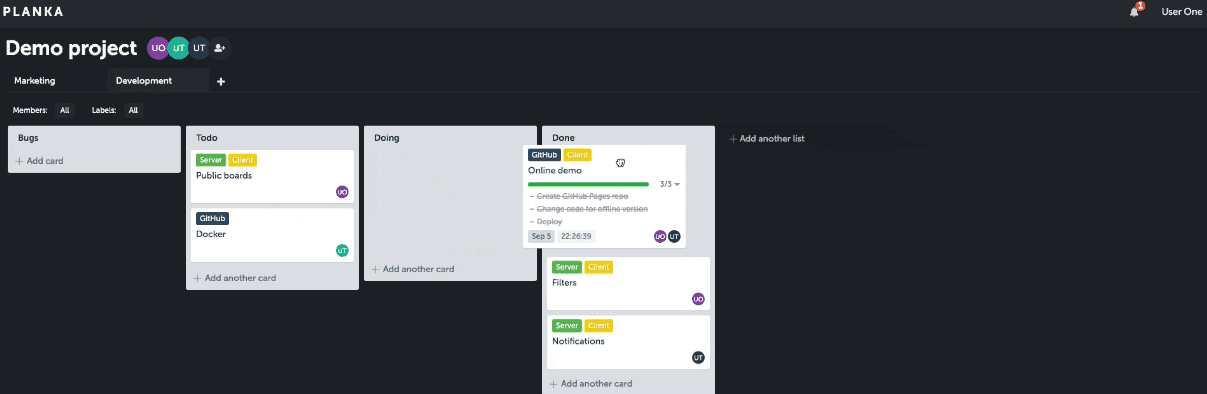Click the UO avatar on Online demo card
The image size is (1207, 394).
[x=660, y=237]
